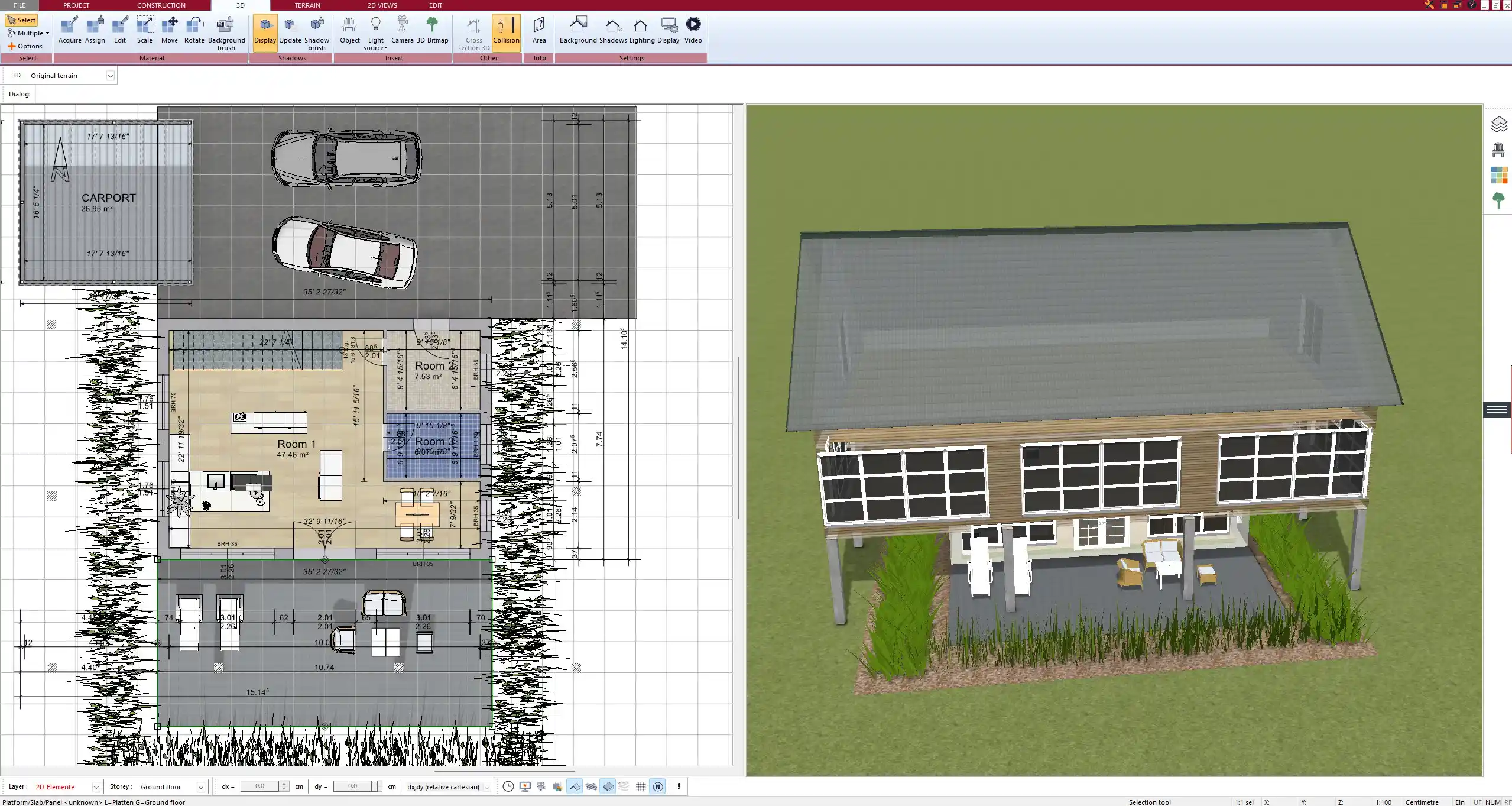Open Lighting settings
Image resolution: width=1512 pixels, height=806 pixels.
[641, 31]
